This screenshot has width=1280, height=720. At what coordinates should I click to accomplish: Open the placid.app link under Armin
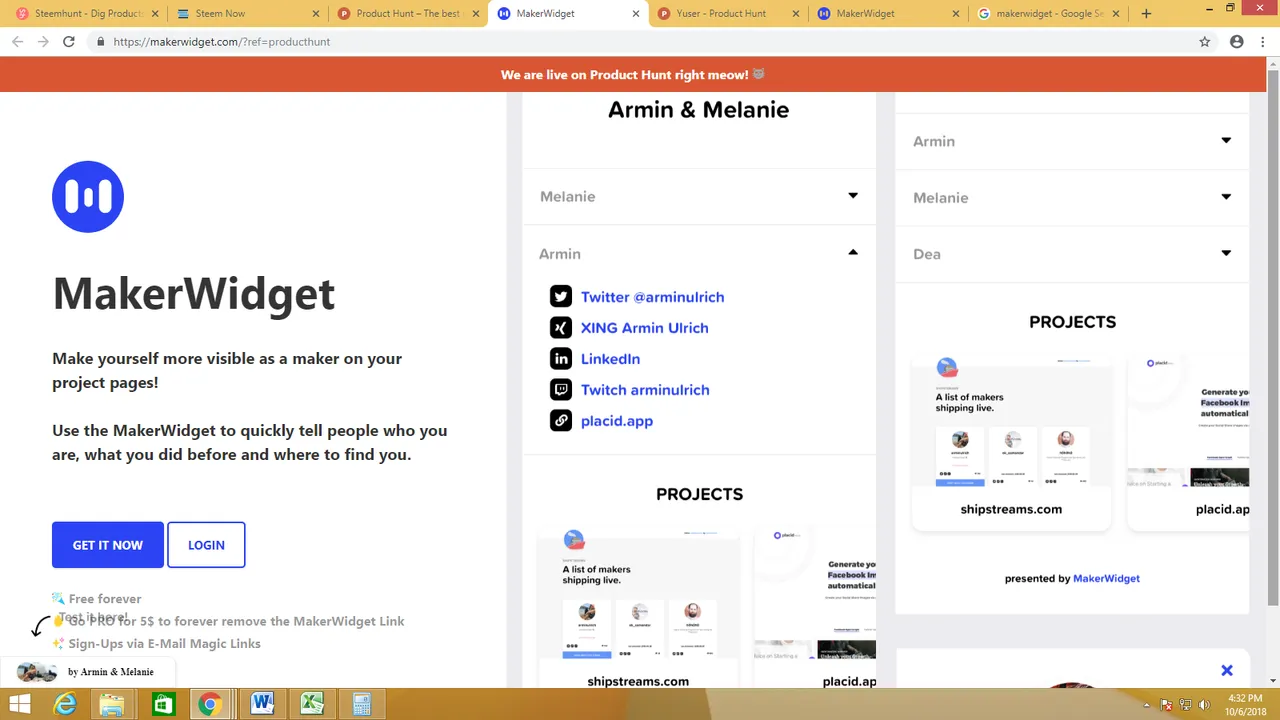pyautogui.click(x=617, y=421)
